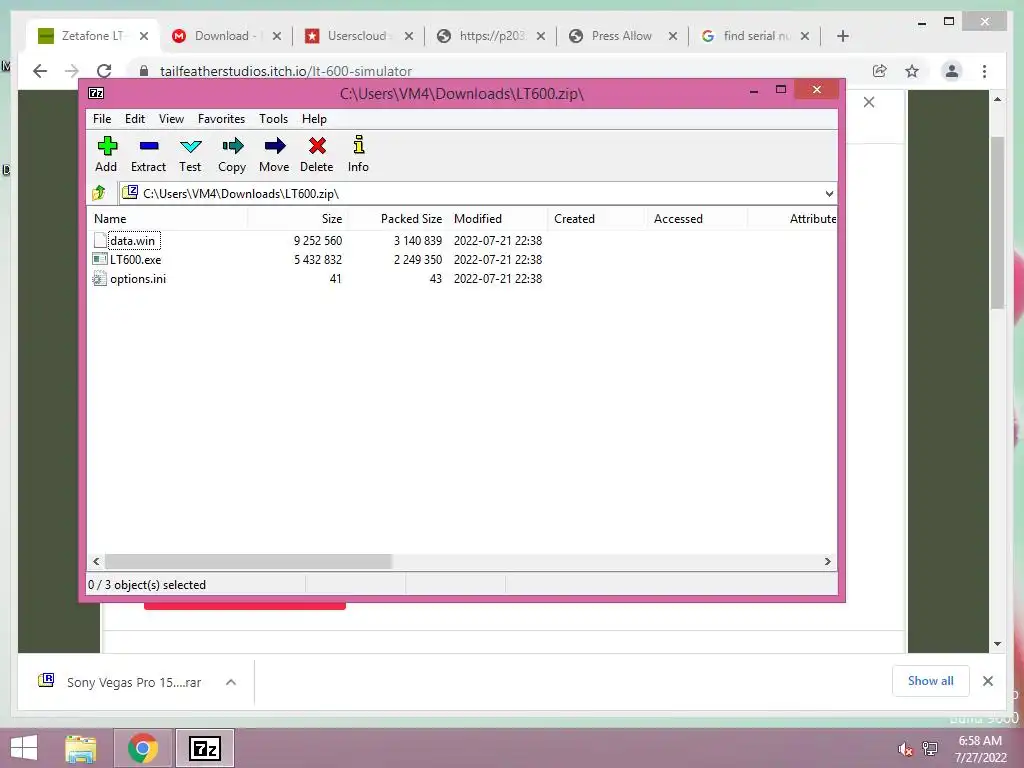Open Windows Start menu
The image size is (1024, 768).
(24, 748)
